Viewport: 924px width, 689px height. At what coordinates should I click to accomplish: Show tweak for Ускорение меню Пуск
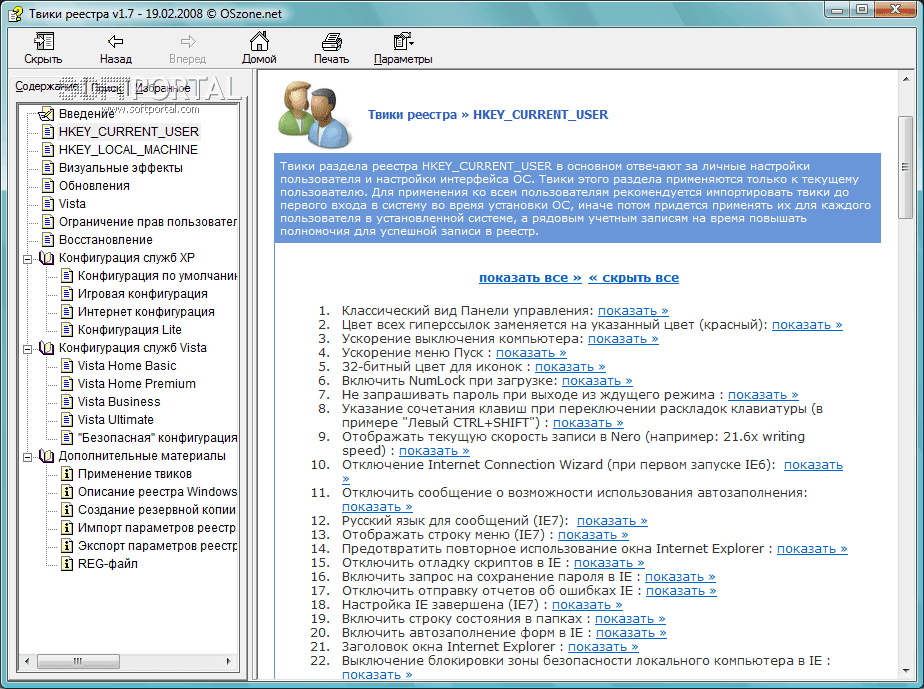531,353
